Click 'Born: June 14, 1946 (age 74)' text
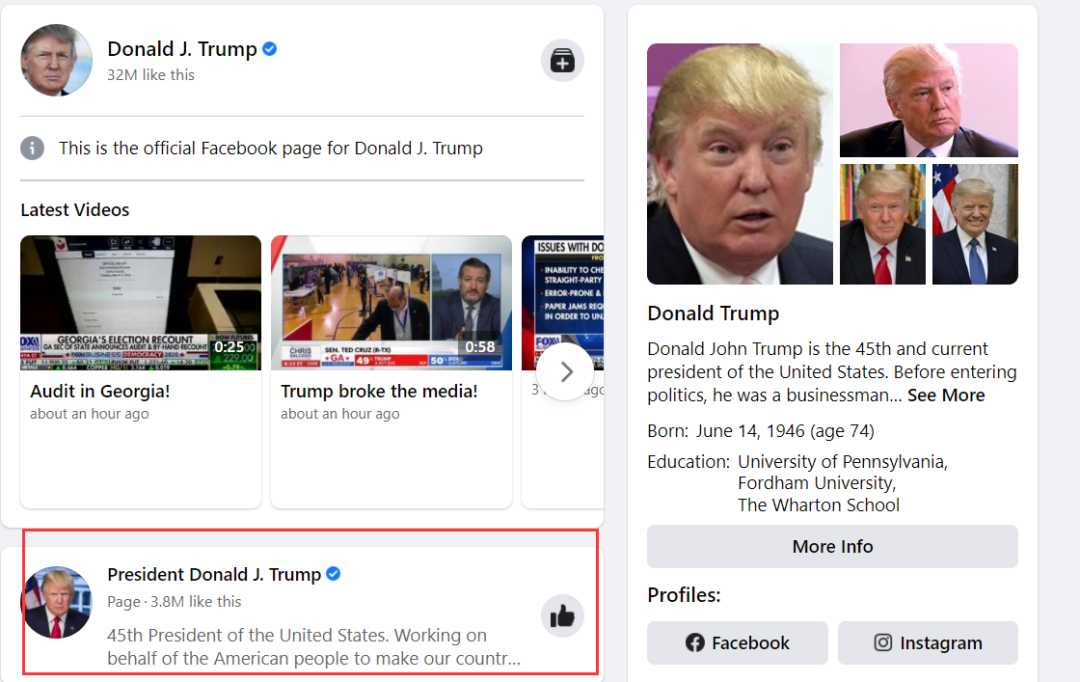Viewport: 1080px width, 682px height. click(x=760, y=431)
